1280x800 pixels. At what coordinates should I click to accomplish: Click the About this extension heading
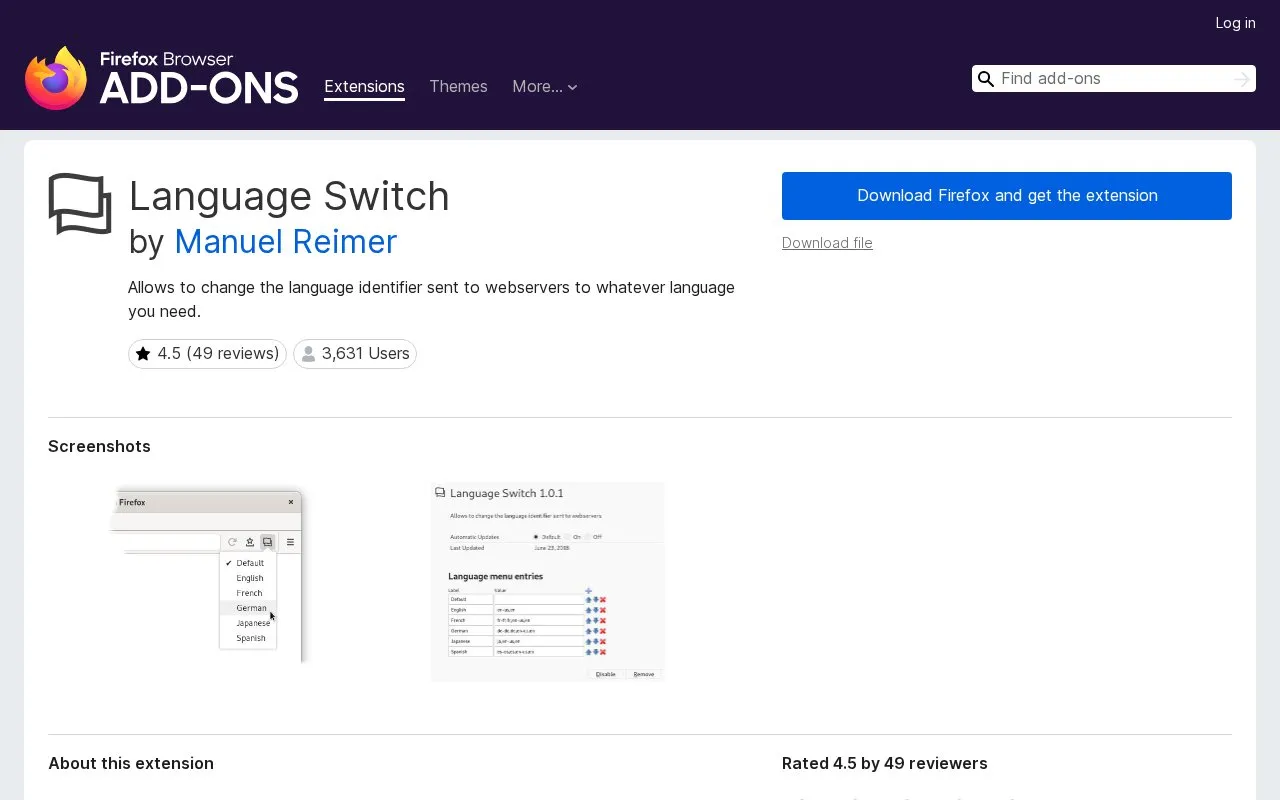131,763
